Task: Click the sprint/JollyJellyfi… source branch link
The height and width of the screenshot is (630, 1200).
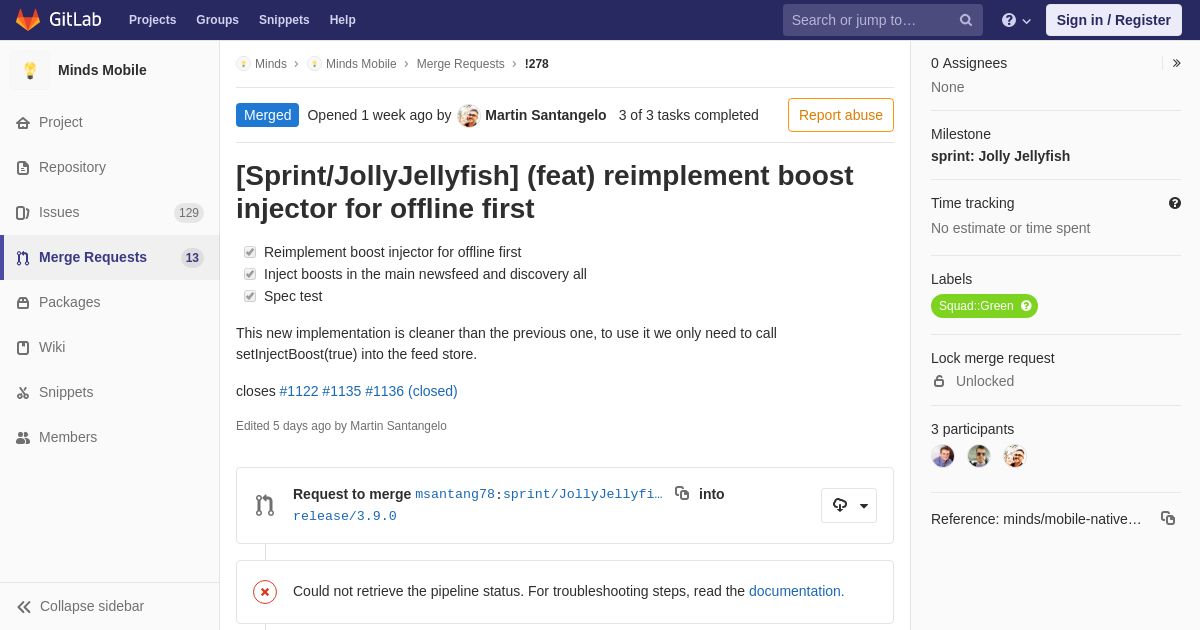Action: (583, 494)
